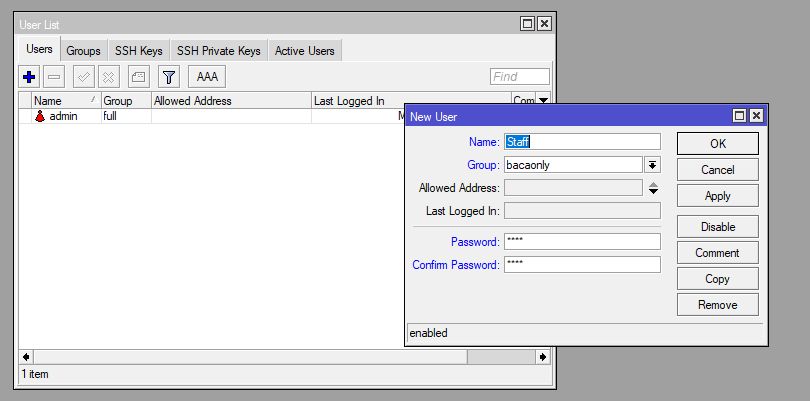Sort by the Group column header
The height and width of the screenshot is (401, 810).
click(126, 101)
